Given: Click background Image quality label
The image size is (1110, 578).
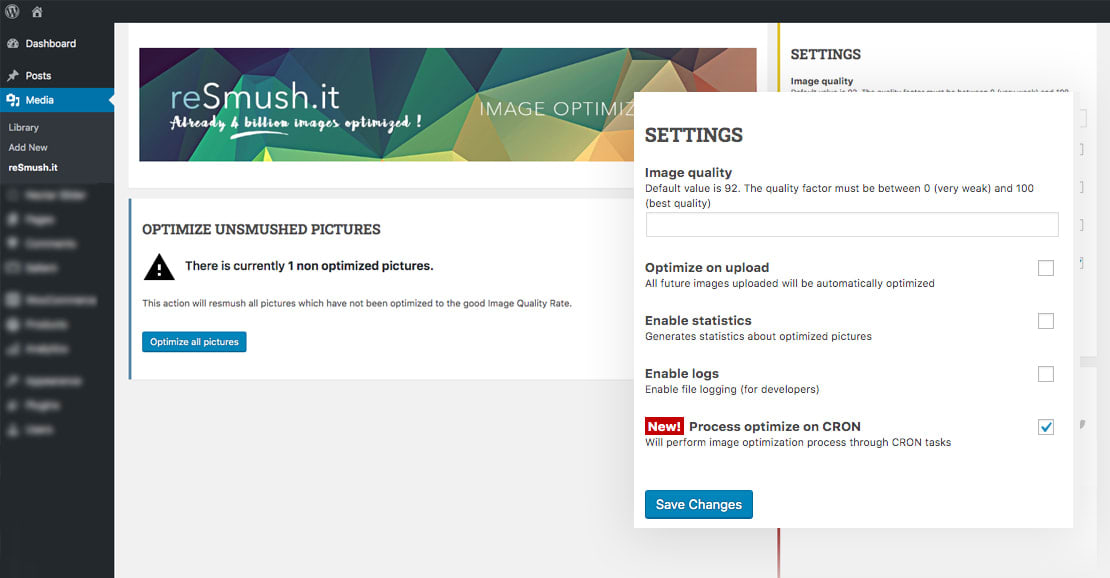Looking at the screenshot, I should pos(822,81).
